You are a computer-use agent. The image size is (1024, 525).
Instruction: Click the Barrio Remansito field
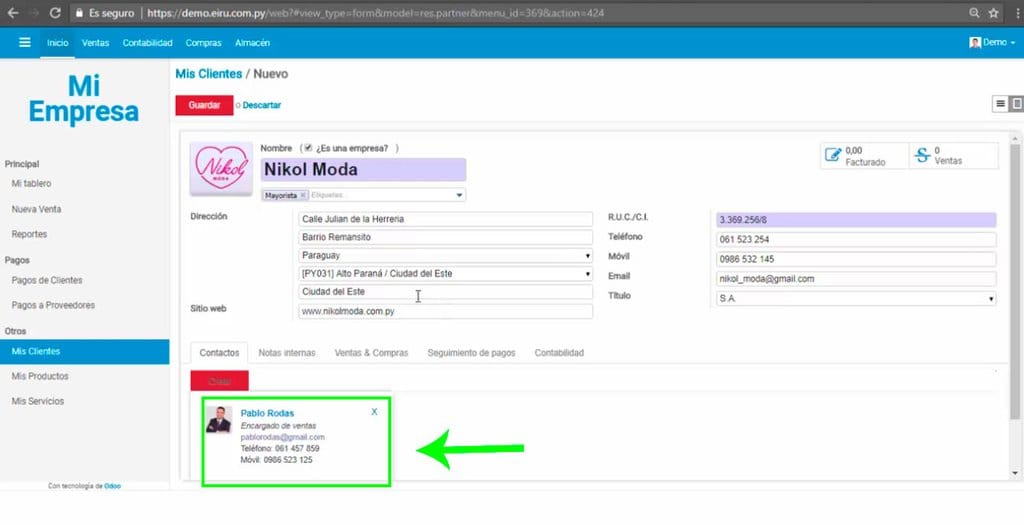(x=445, y=237)
